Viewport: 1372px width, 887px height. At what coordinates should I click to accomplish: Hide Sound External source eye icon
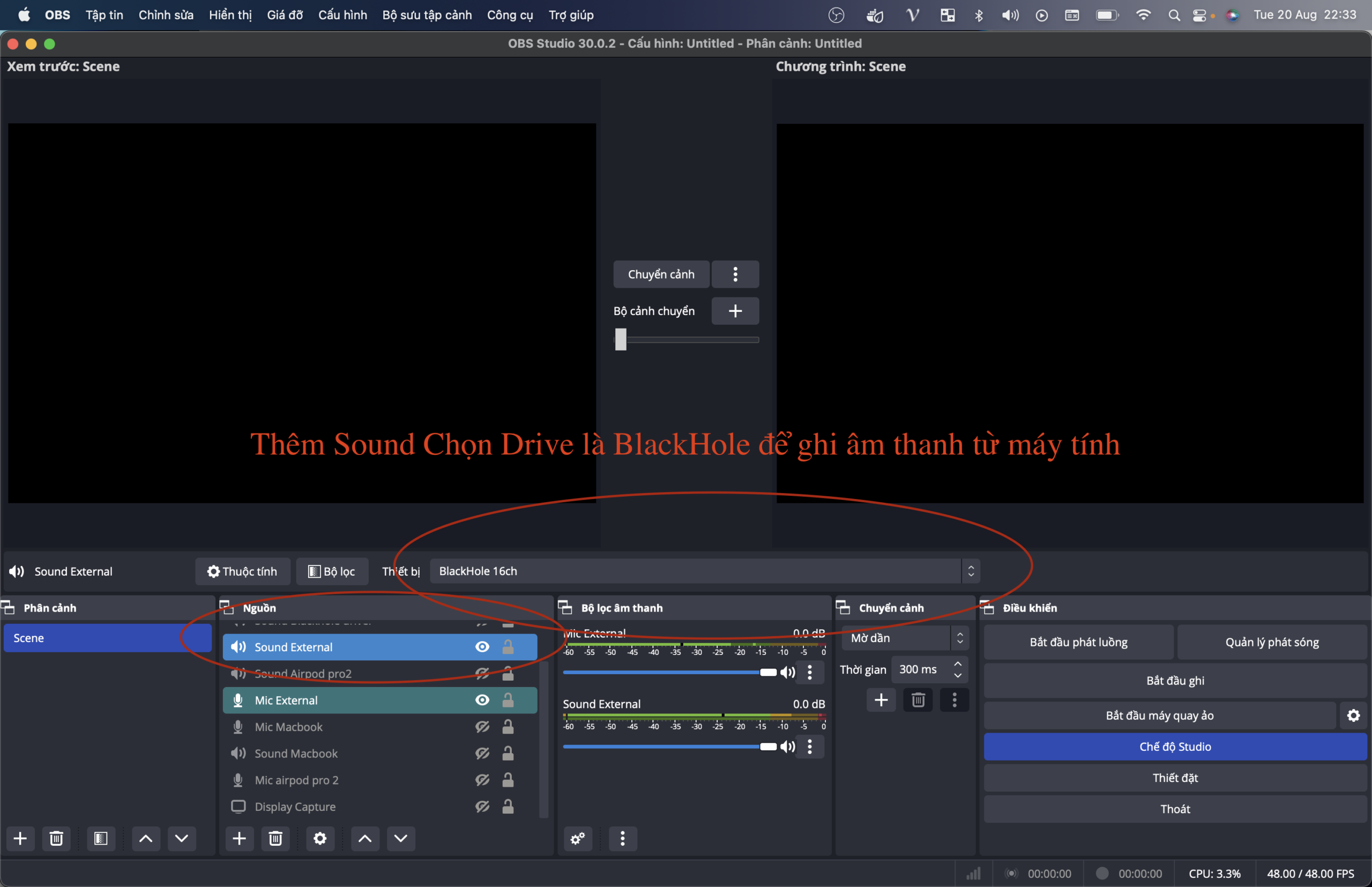pos(483,647)
